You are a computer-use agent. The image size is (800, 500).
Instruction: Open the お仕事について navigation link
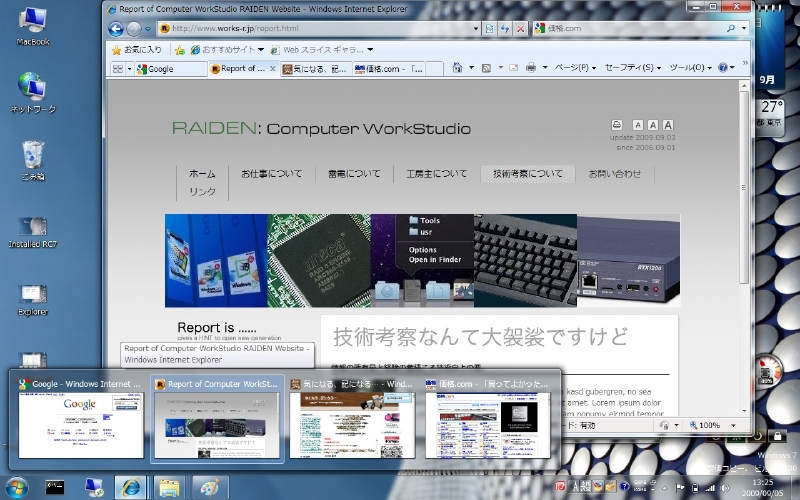[x=271, y=173]
